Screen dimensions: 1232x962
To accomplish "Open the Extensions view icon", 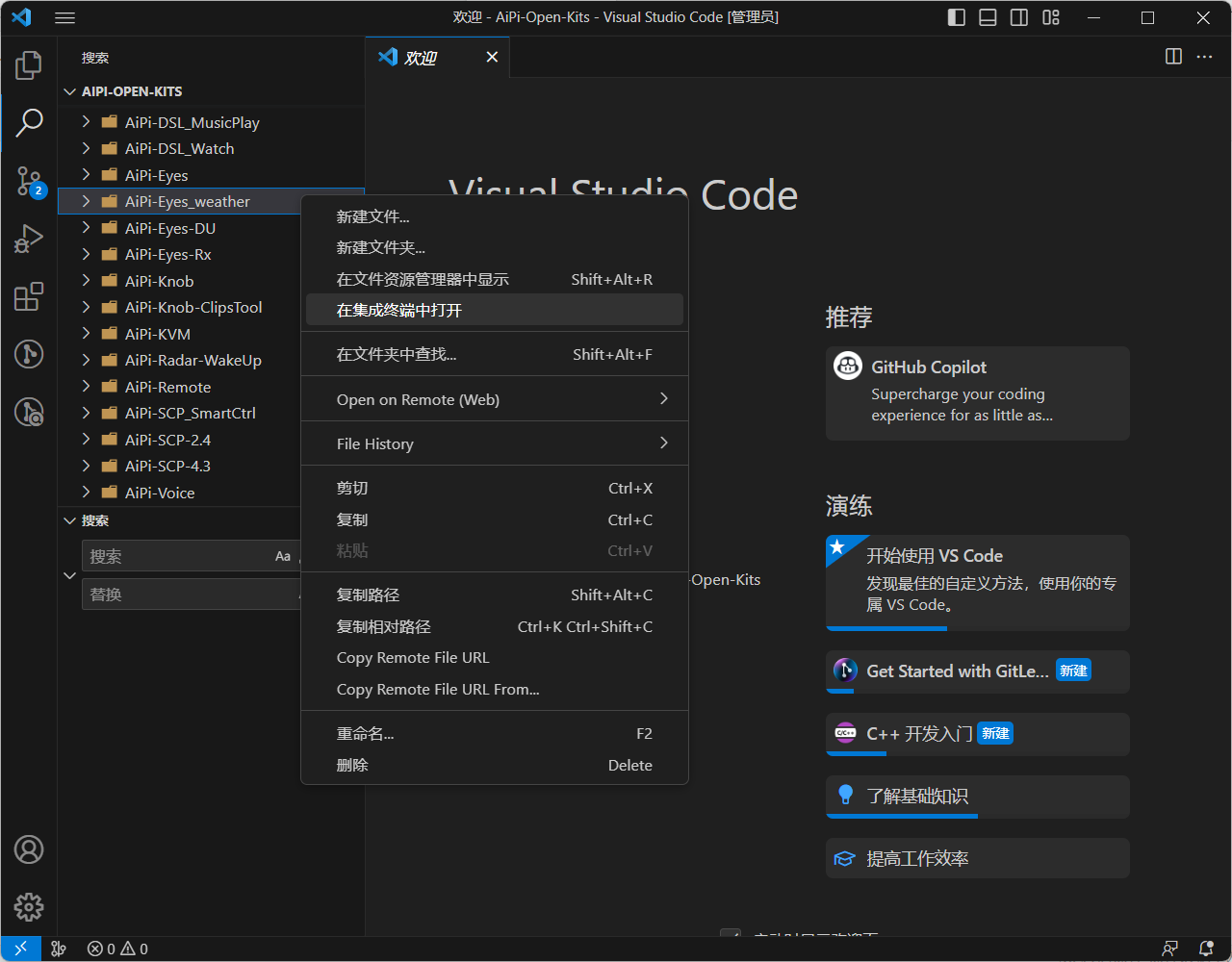I will 29,296.
